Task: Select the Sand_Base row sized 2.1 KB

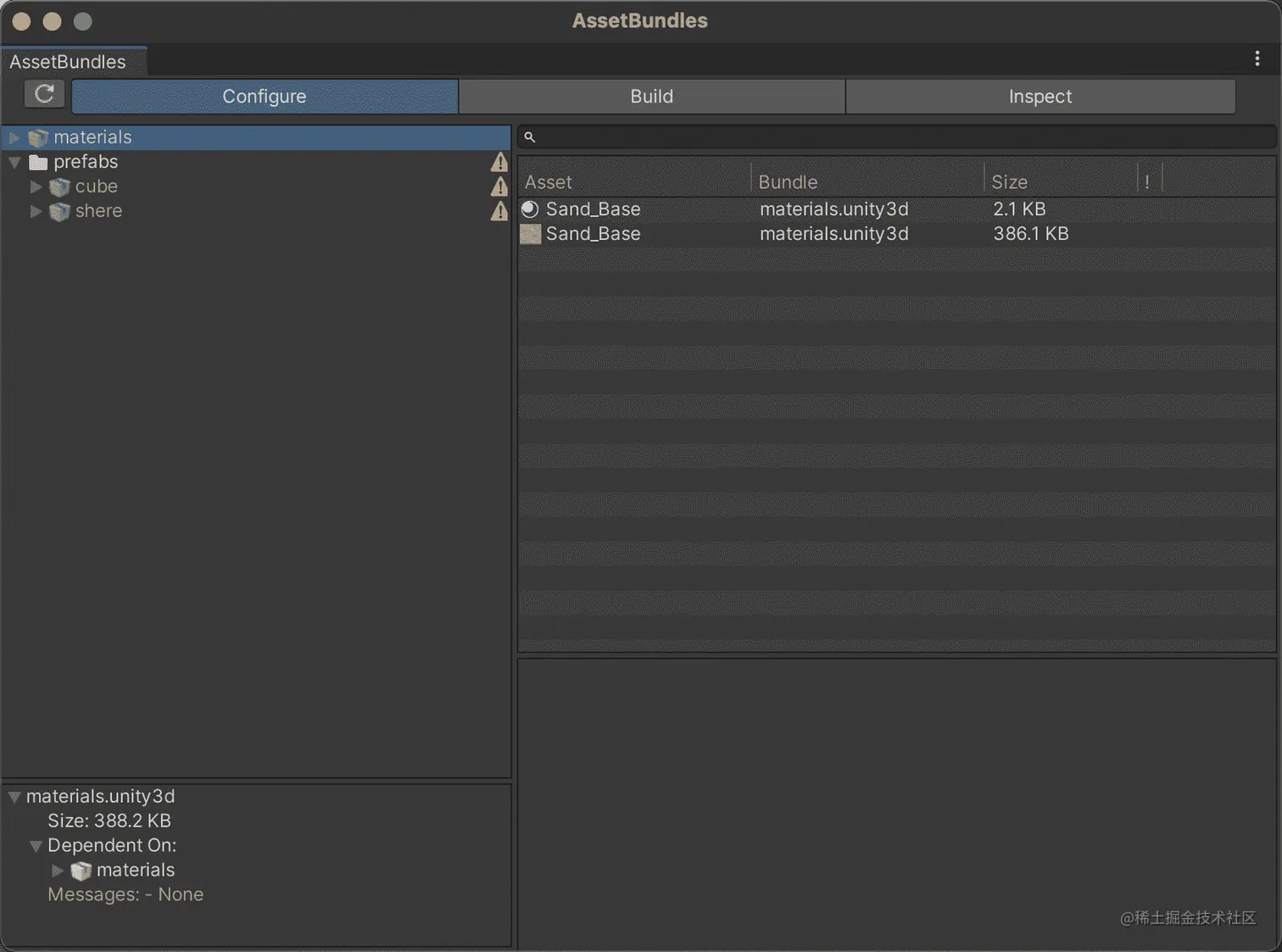Action: coord(897,209)
